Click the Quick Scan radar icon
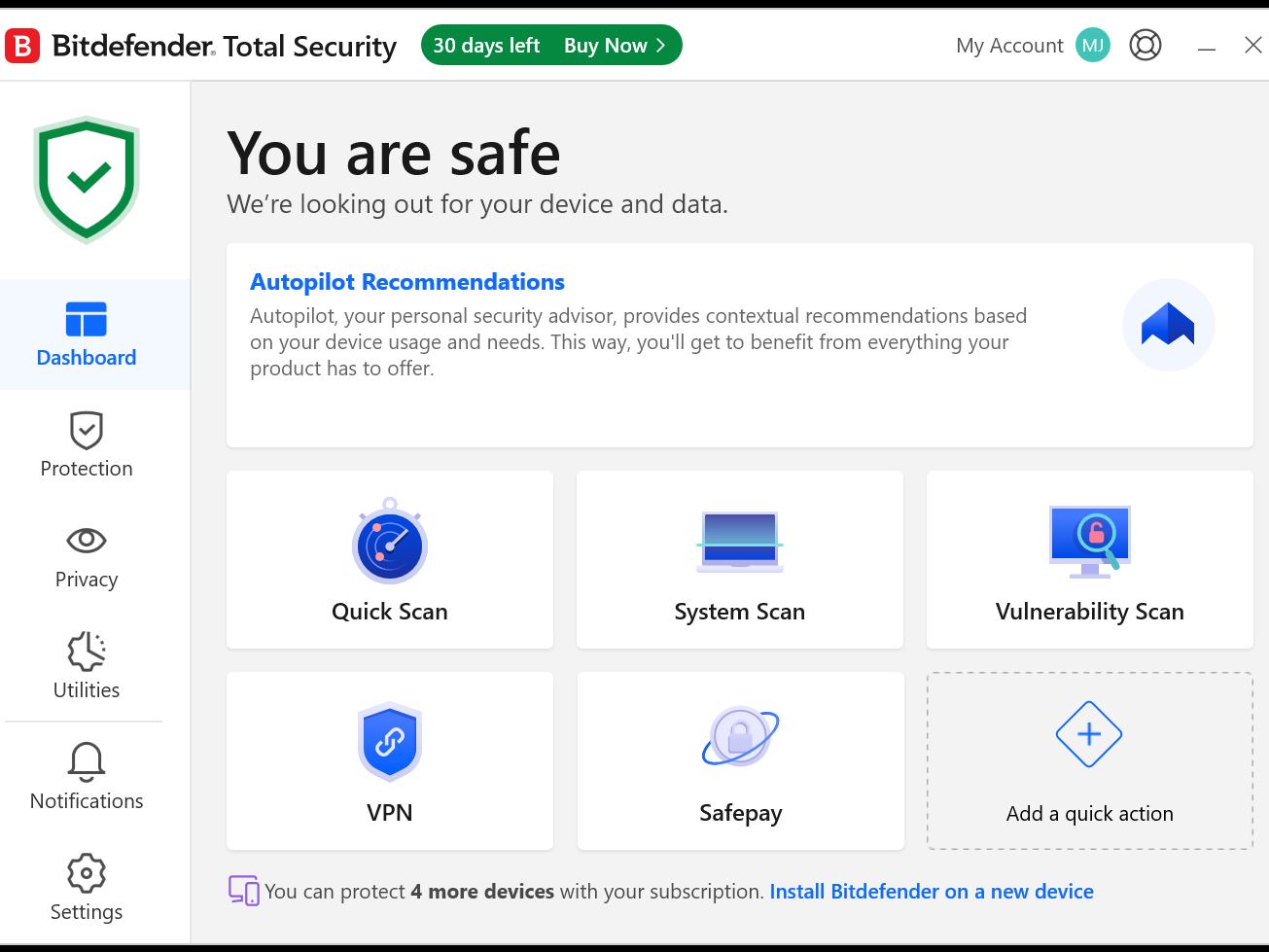The width and height of the screenshot is (1269, 952). (389, 543)
